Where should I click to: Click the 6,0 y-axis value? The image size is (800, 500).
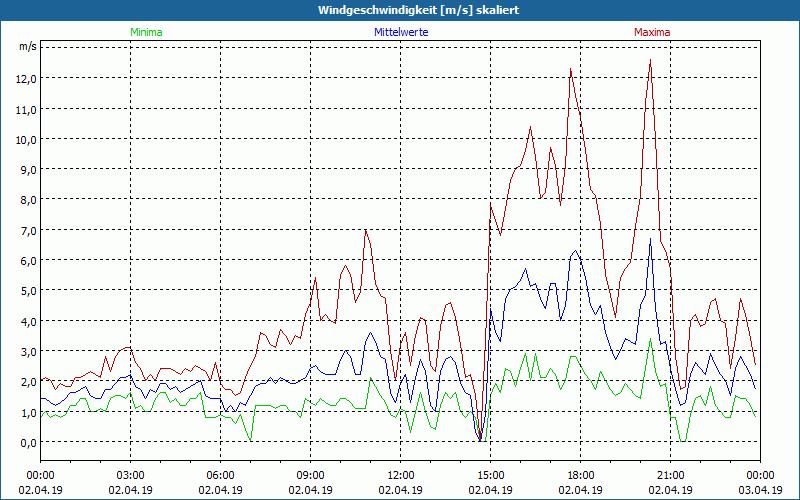[29, 261]
